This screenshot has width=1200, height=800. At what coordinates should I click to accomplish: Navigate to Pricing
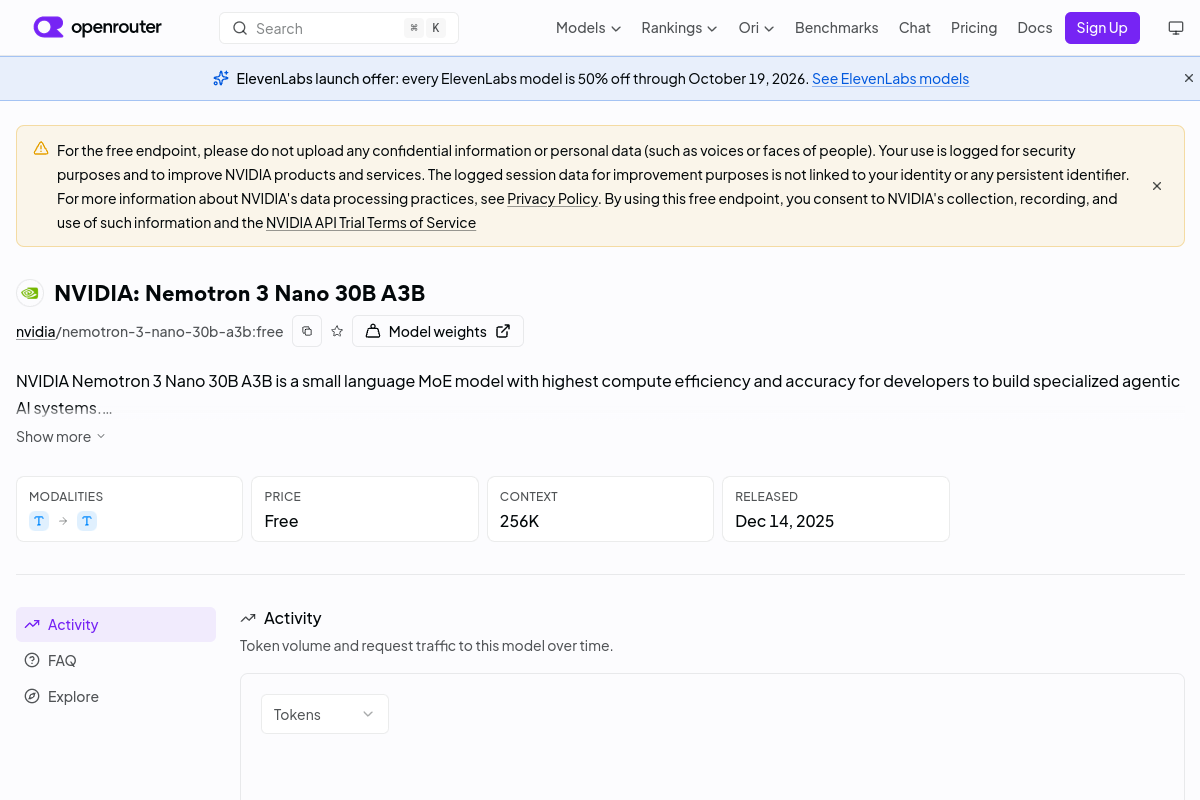pyautogui.click(x=974, y=28)
